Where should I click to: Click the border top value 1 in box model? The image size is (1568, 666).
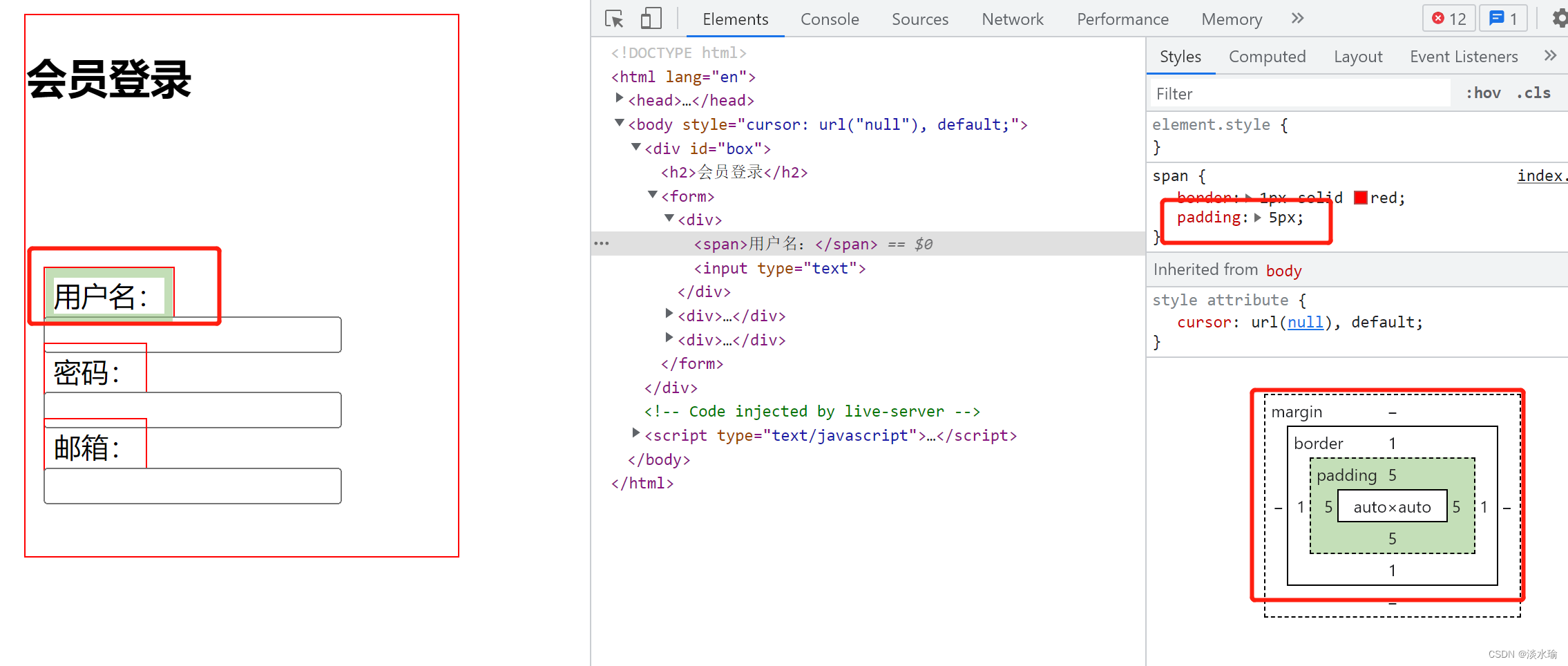tap(1393, 443)
